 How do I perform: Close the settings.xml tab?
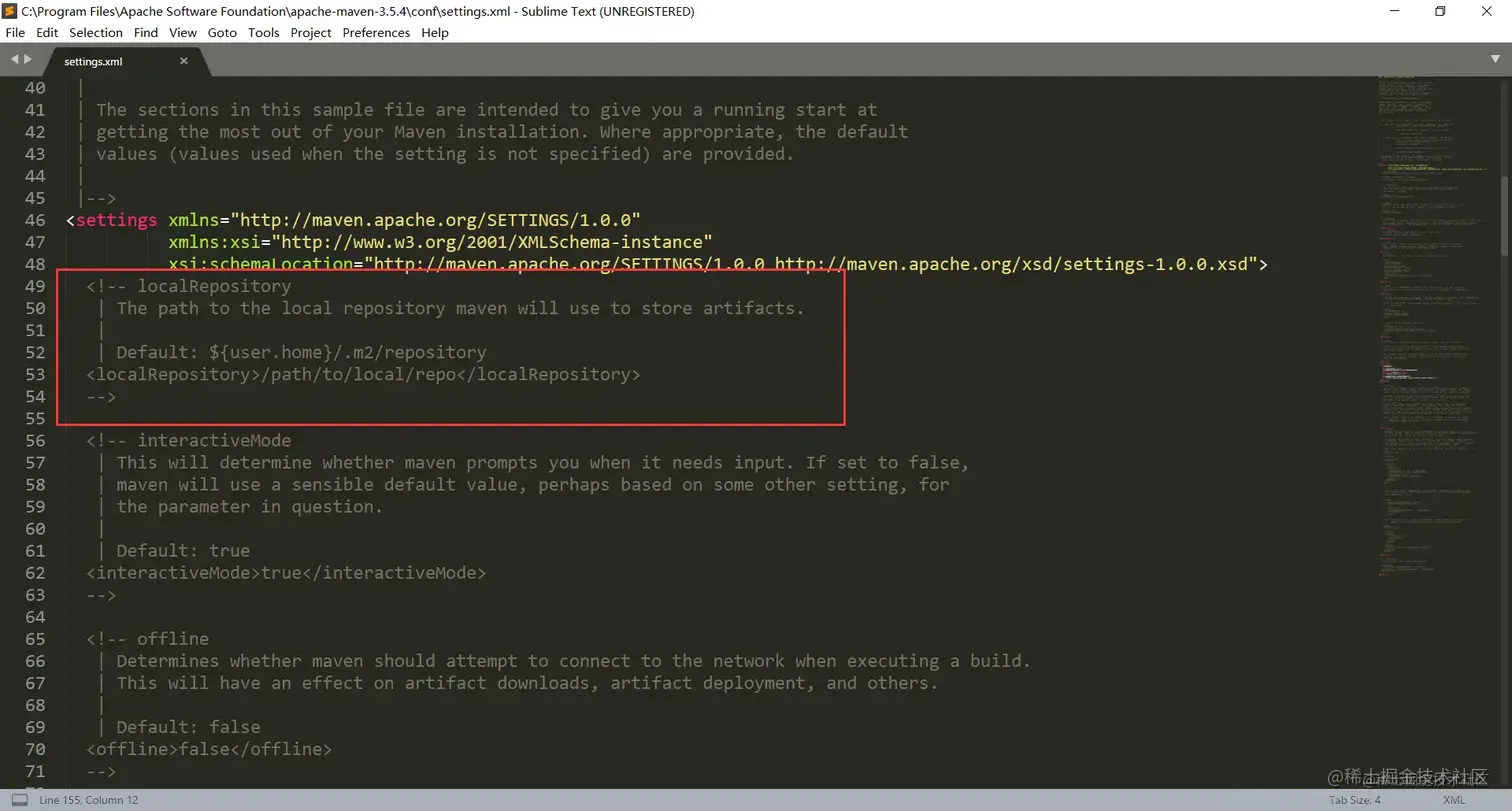tap(184, 61)
